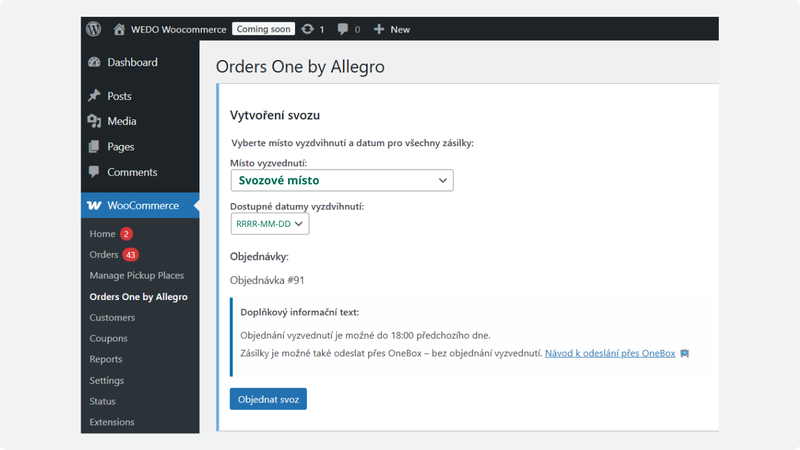The height and width of the screenshot is (450, 800).
Task: Go to Dashboard in sidebar
Action: tap(132, 62)
